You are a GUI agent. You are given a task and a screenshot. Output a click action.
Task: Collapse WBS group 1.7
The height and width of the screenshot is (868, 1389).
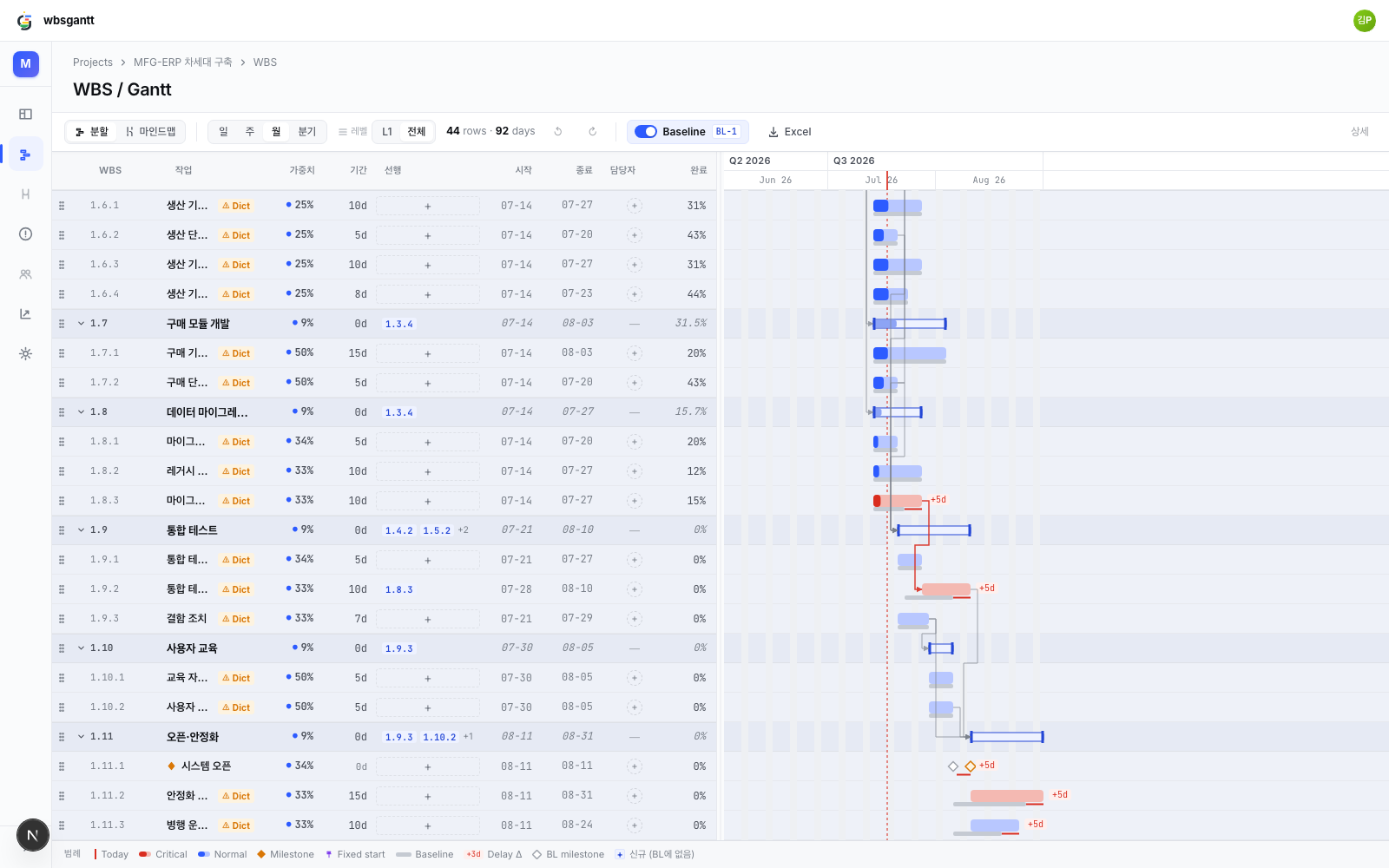(82, 324)
